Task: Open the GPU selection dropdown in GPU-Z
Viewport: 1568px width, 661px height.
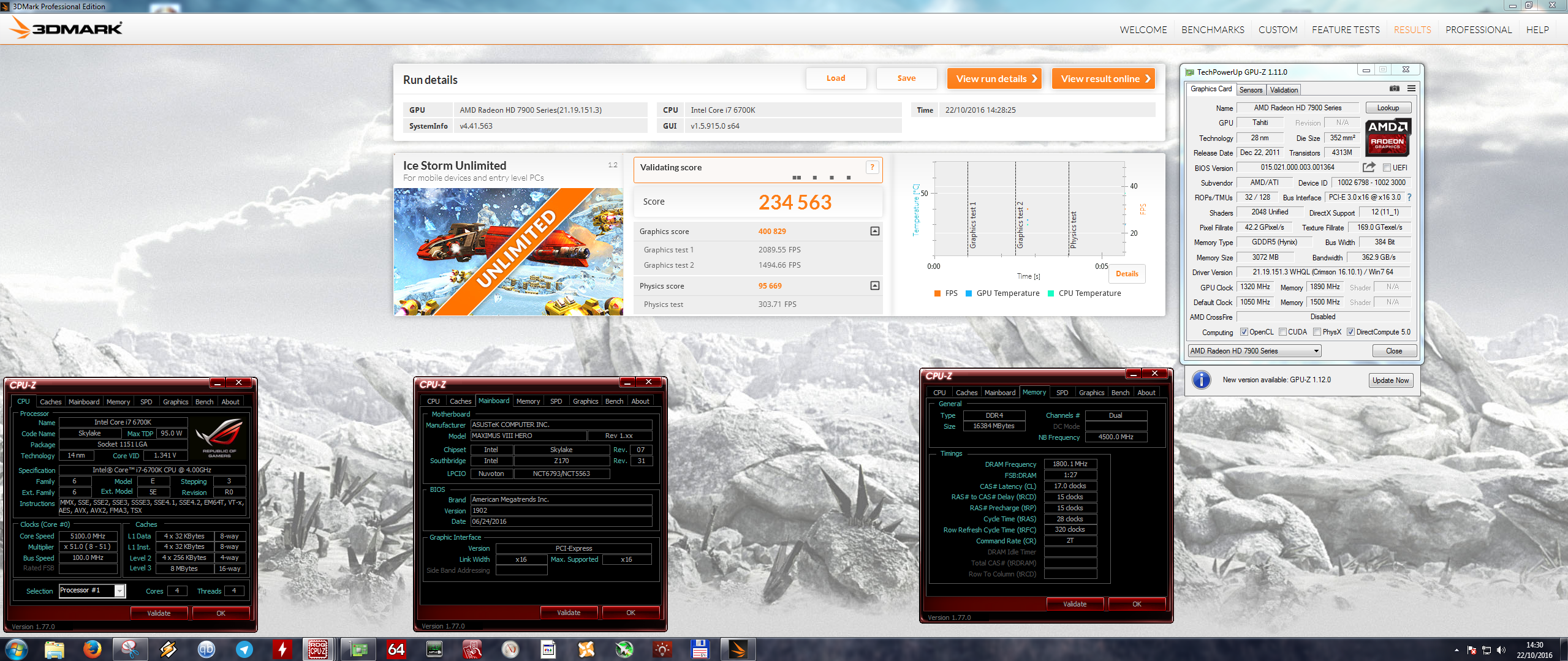Action: coord(1254,351)
